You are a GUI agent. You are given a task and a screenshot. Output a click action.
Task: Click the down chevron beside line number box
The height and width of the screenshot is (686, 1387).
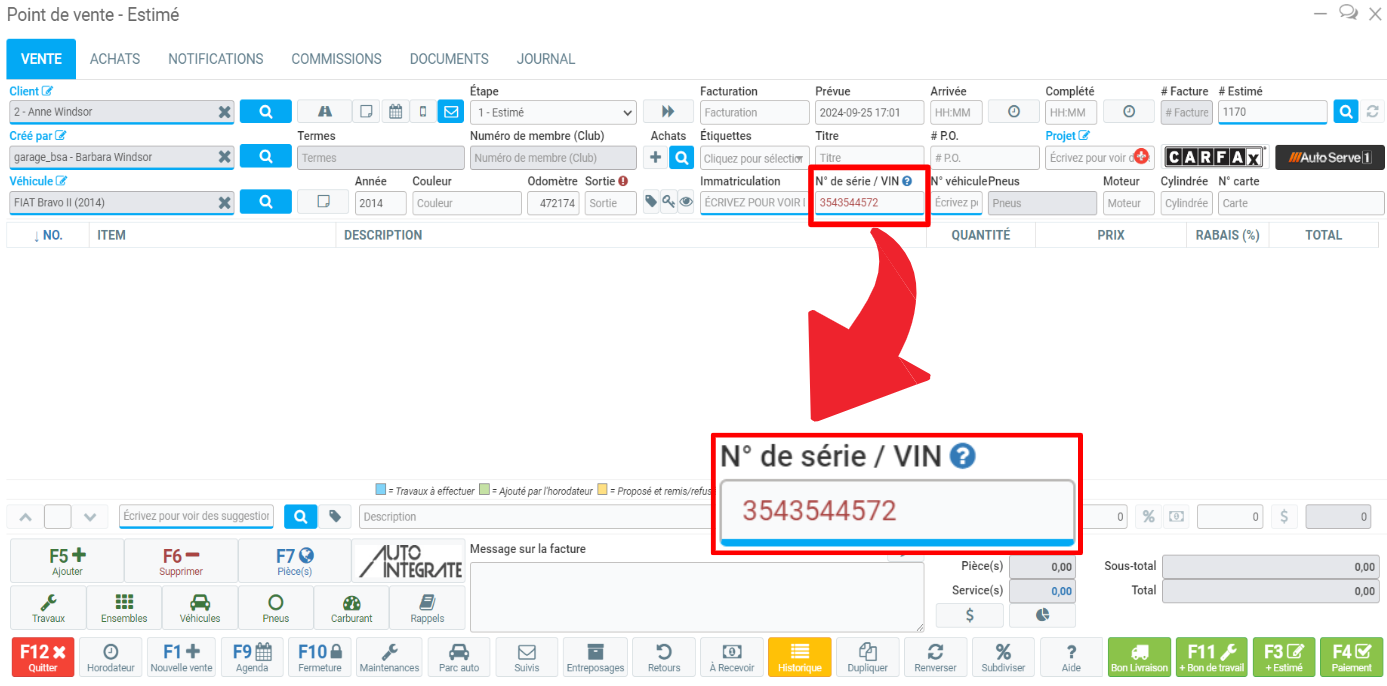pyautogui.click(x=90, y=517)
